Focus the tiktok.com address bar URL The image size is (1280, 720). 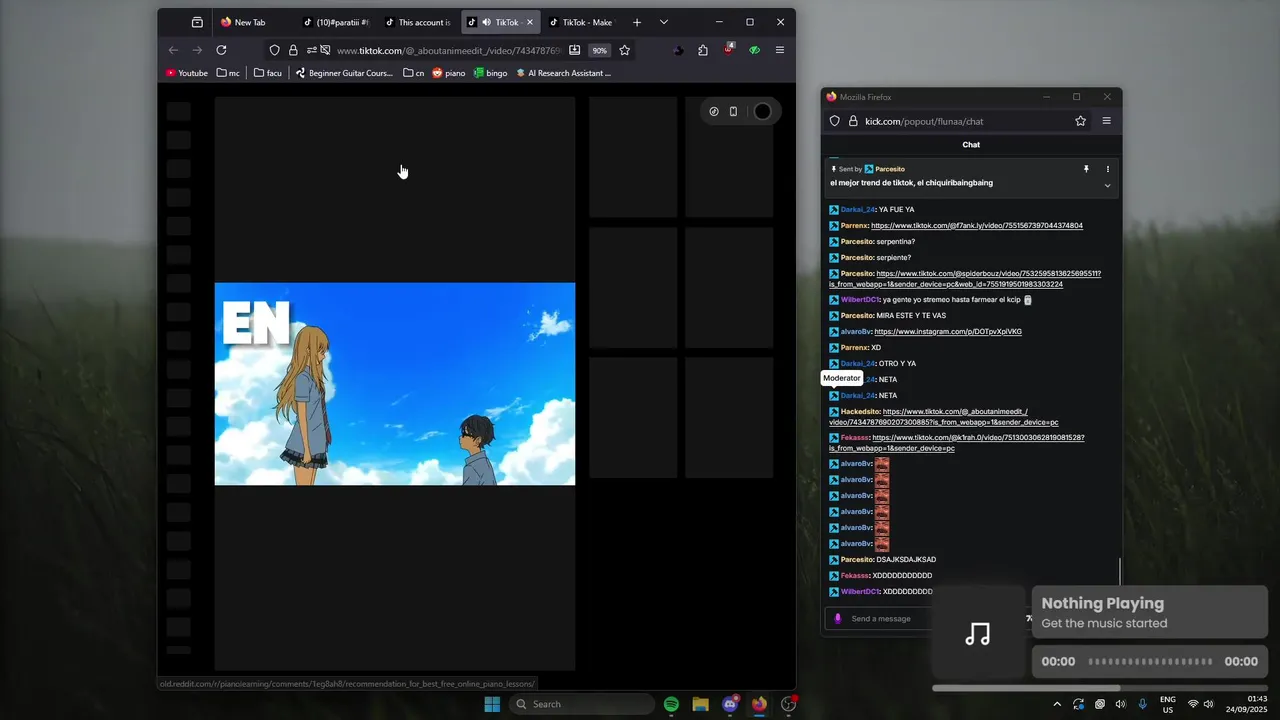click(x=448, y=50)
